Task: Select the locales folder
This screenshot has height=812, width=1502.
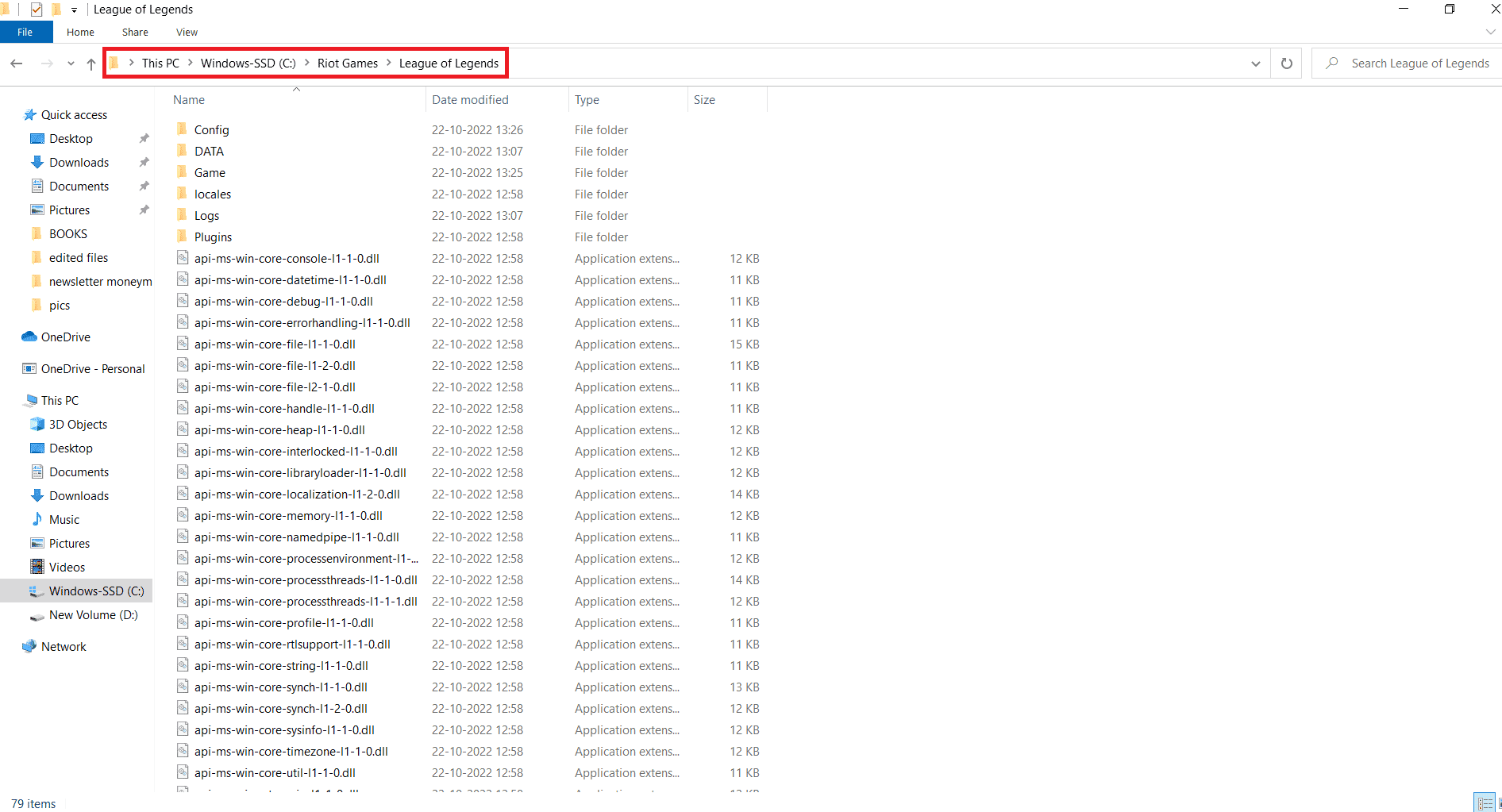Action: coord(213,194)
